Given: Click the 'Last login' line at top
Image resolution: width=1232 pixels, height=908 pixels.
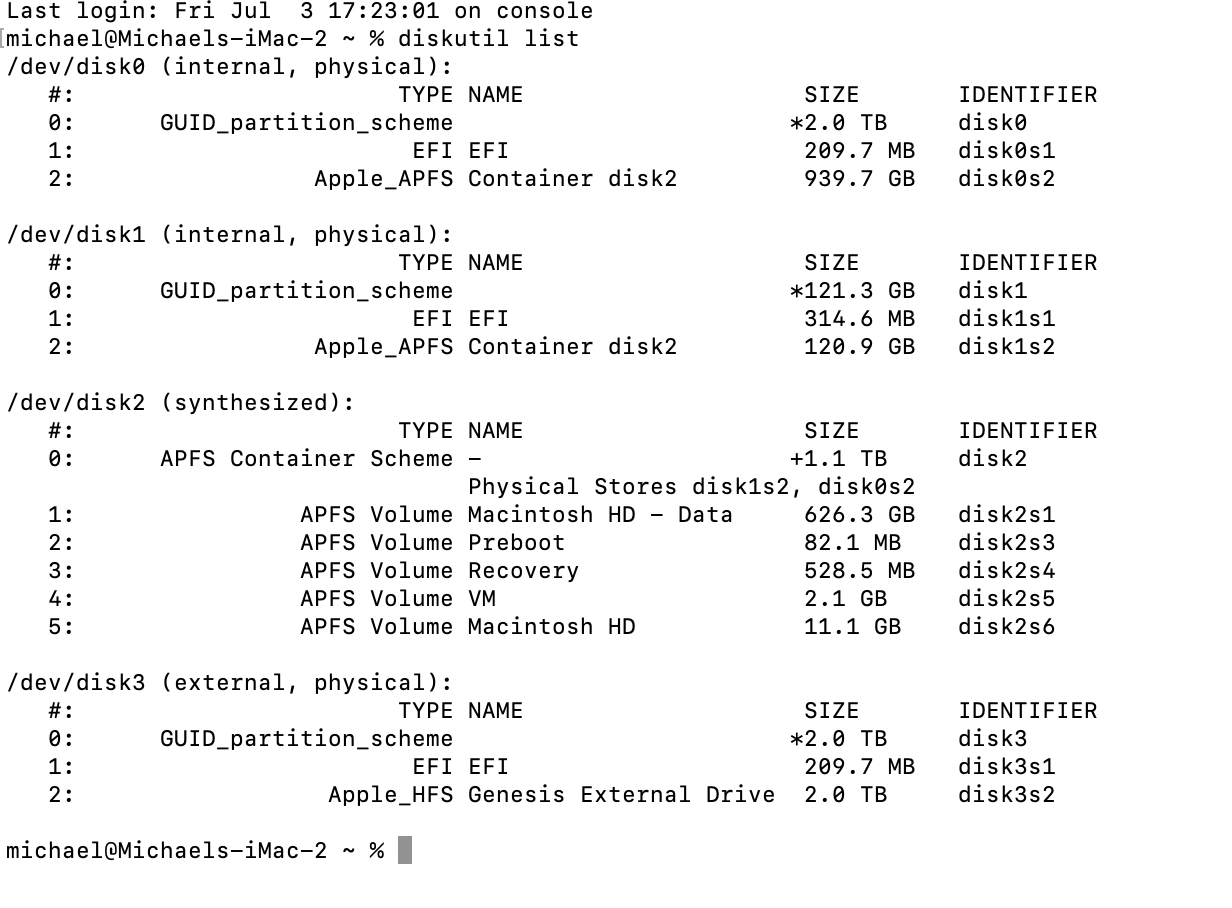Looking at the screenshot, I should point(300,12).
